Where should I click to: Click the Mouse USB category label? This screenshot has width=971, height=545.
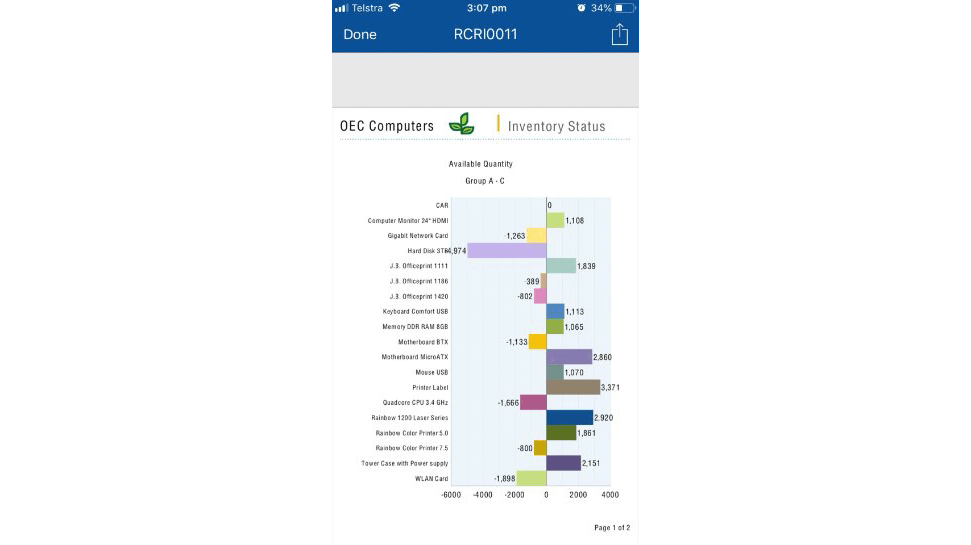click(x=432, y=372)
